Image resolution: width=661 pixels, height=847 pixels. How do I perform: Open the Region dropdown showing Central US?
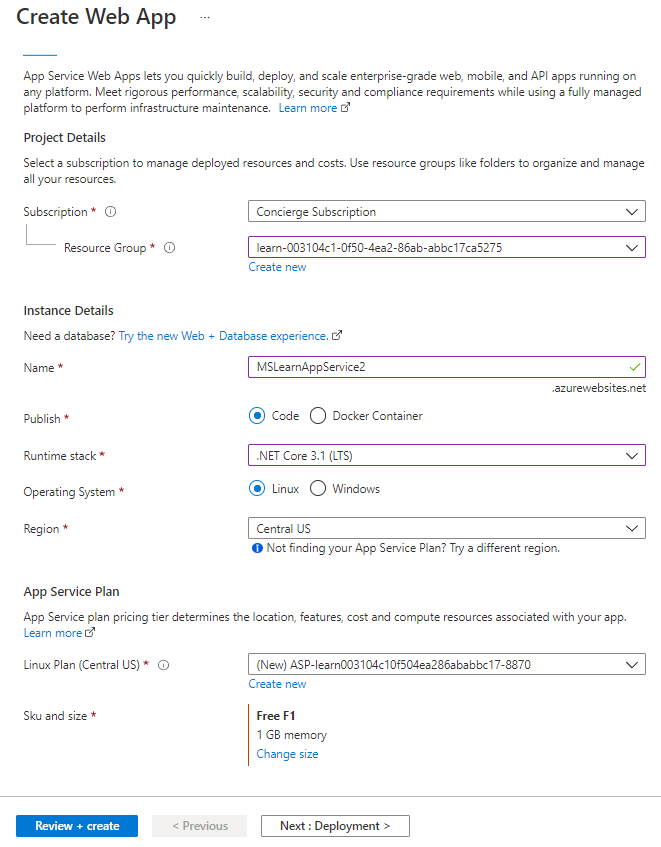tap(447, 528)
